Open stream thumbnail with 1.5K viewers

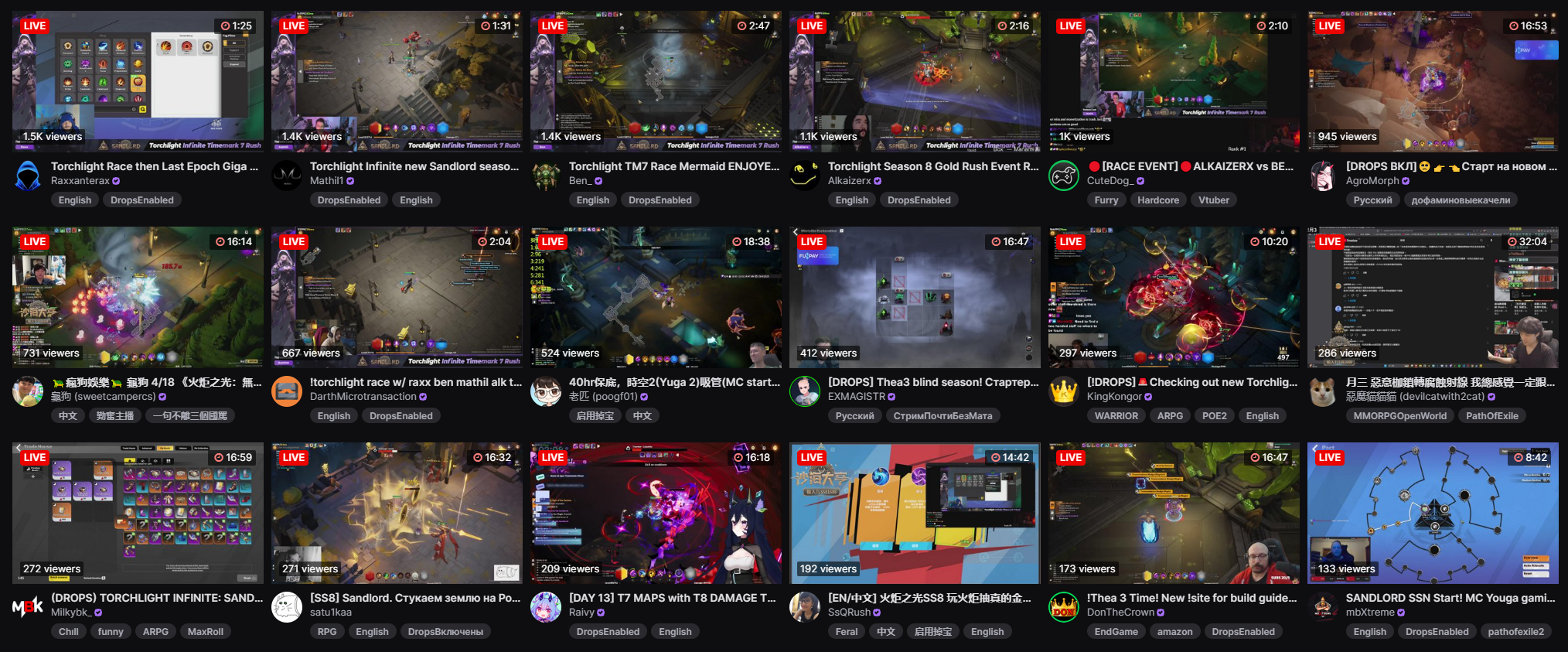point(138,81)
